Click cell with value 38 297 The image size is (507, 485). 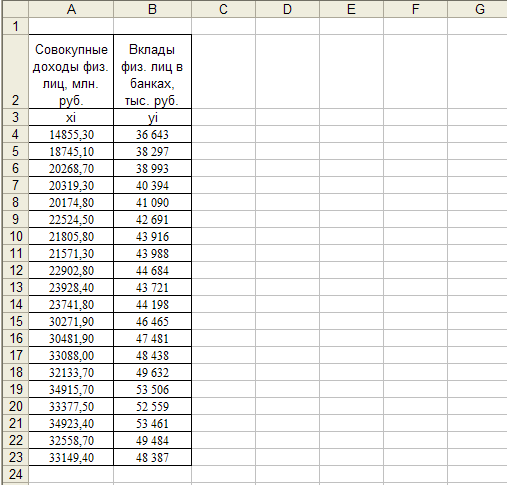click(x=152, y=151)
